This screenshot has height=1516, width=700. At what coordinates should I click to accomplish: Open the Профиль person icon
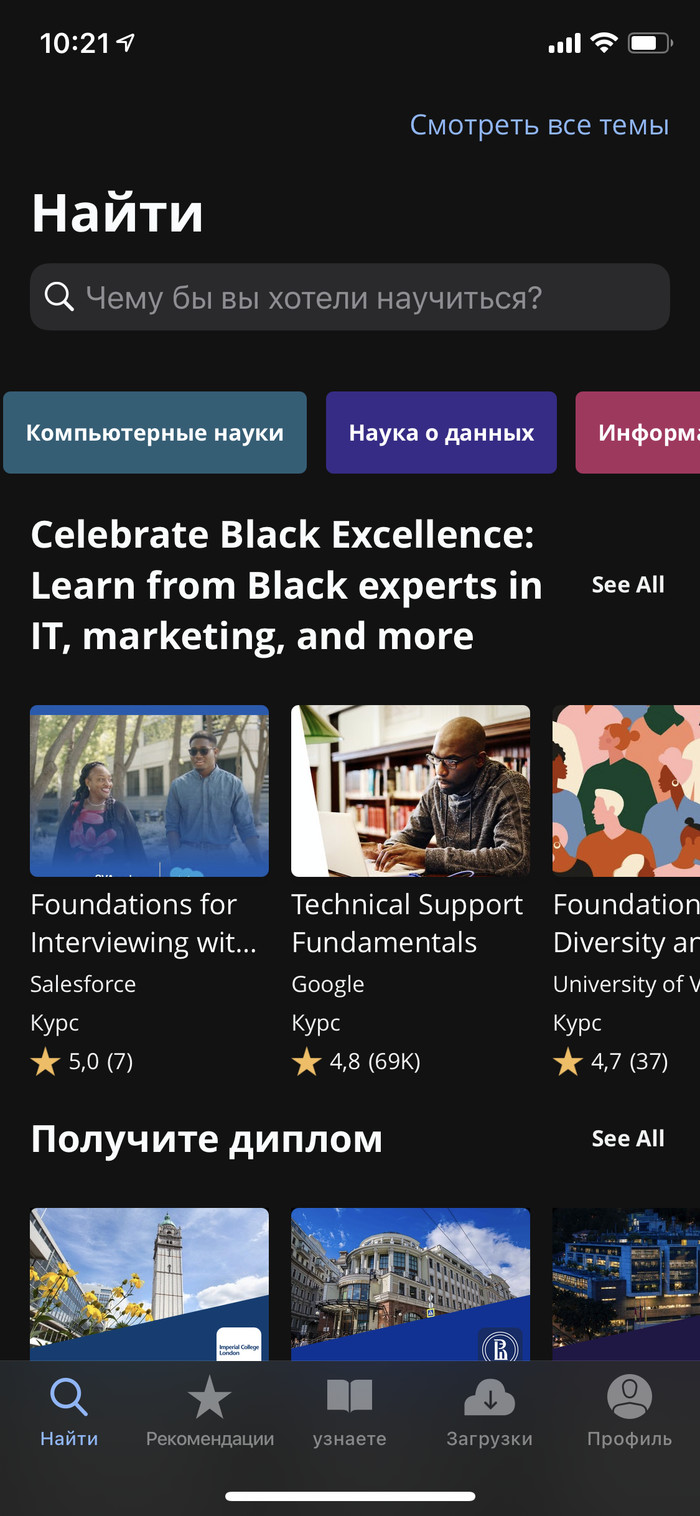click(629, 1398)
